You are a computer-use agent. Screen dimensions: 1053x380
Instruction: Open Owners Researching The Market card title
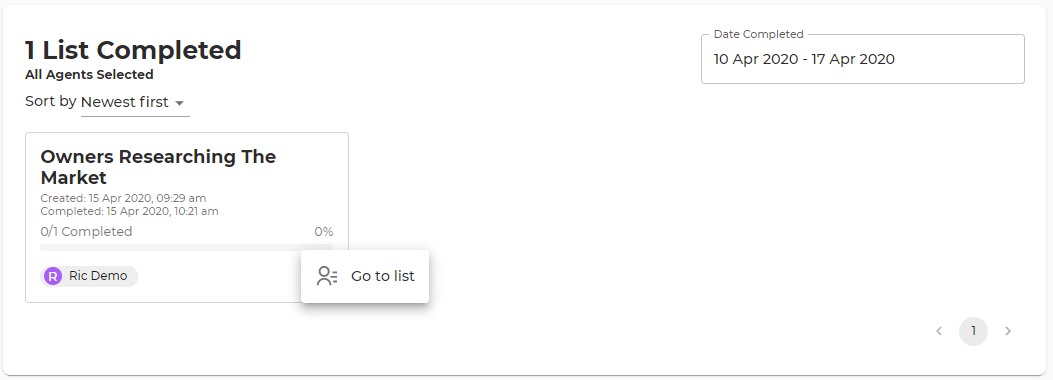tap(158, 167)
